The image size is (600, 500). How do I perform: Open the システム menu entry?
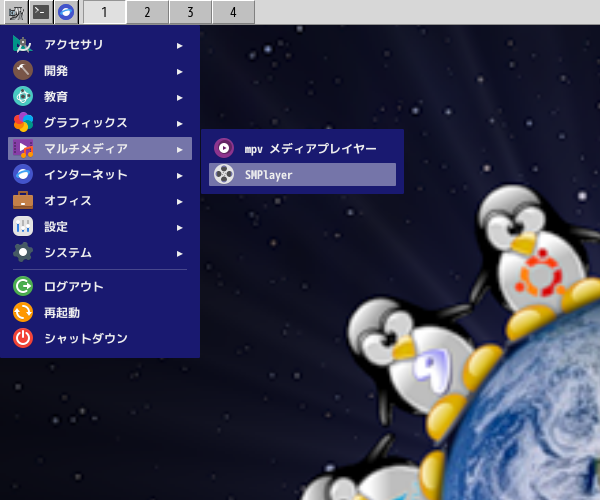100,252
